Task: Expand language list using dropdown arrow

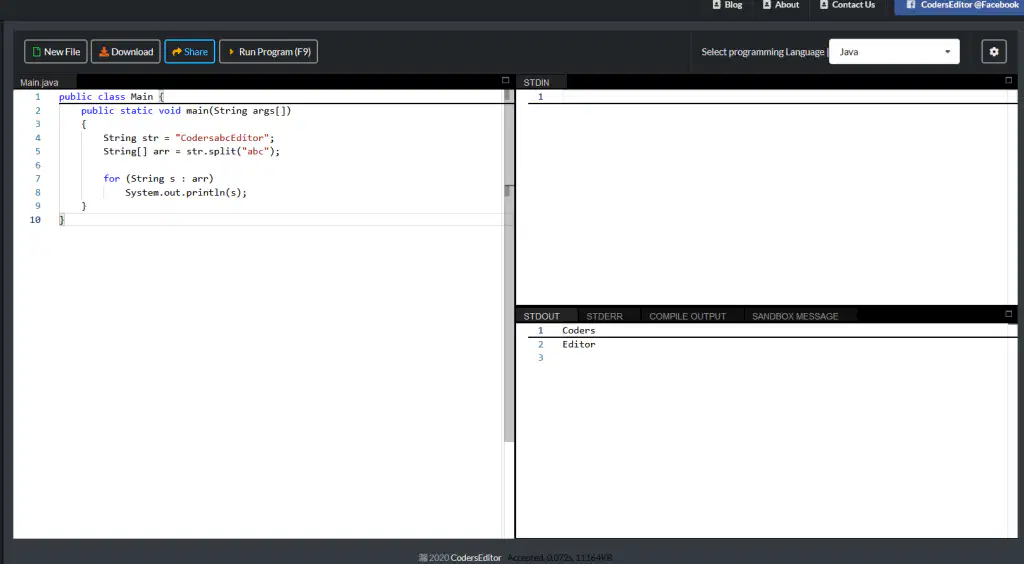Action: [x=948, y=52]
